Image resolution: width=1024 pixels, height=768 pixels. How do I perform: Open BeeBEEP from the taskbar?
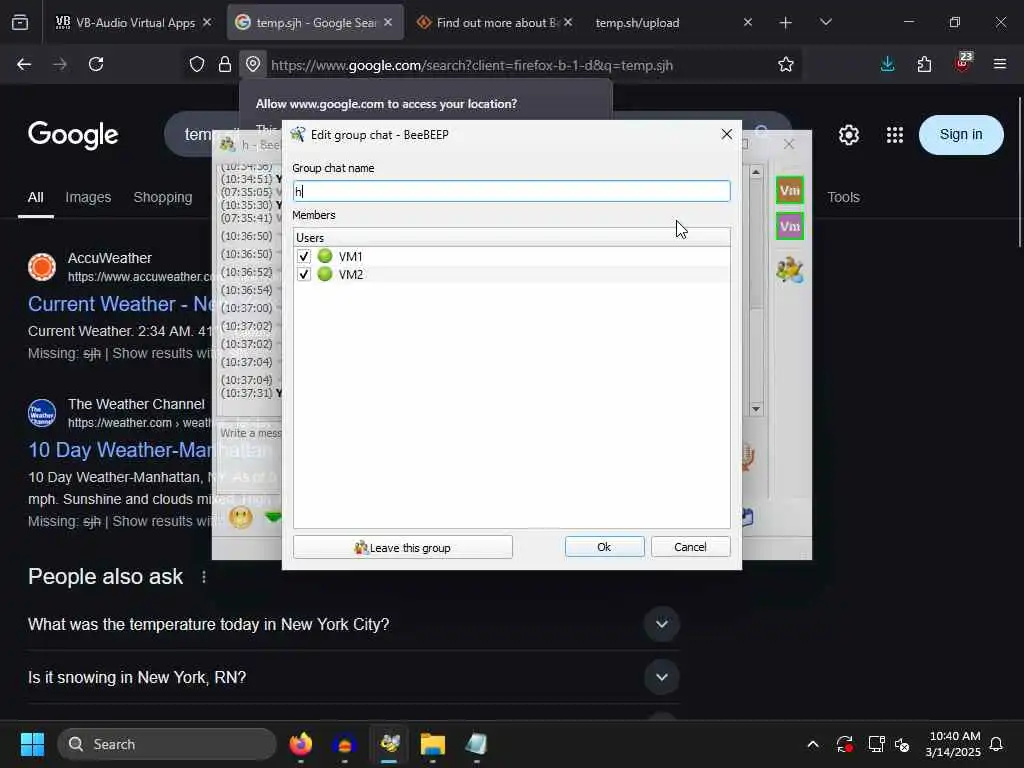click(x=389, y=744)
